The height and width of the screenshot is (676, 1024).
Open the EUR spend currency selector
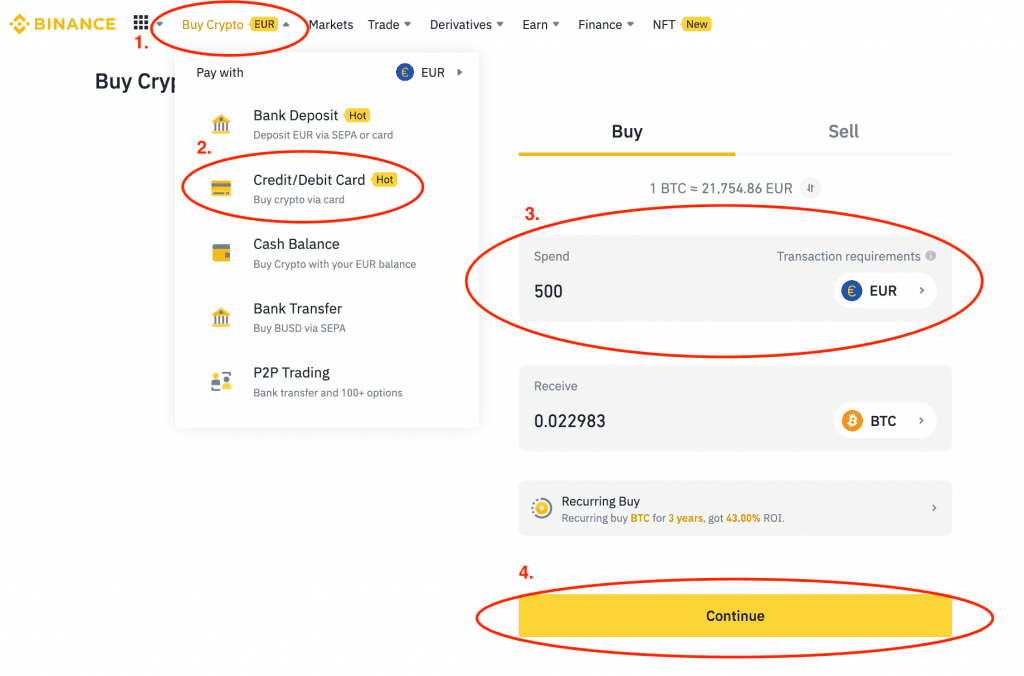coord(884,291)
